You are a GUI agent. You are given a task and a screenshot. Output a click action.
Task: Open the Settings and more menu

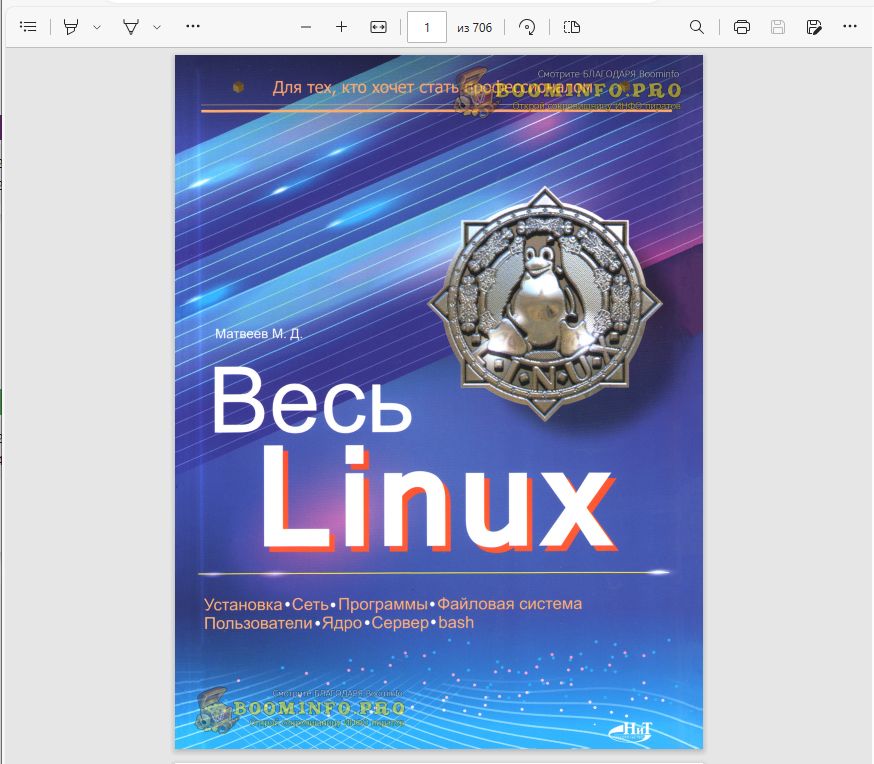850,27
